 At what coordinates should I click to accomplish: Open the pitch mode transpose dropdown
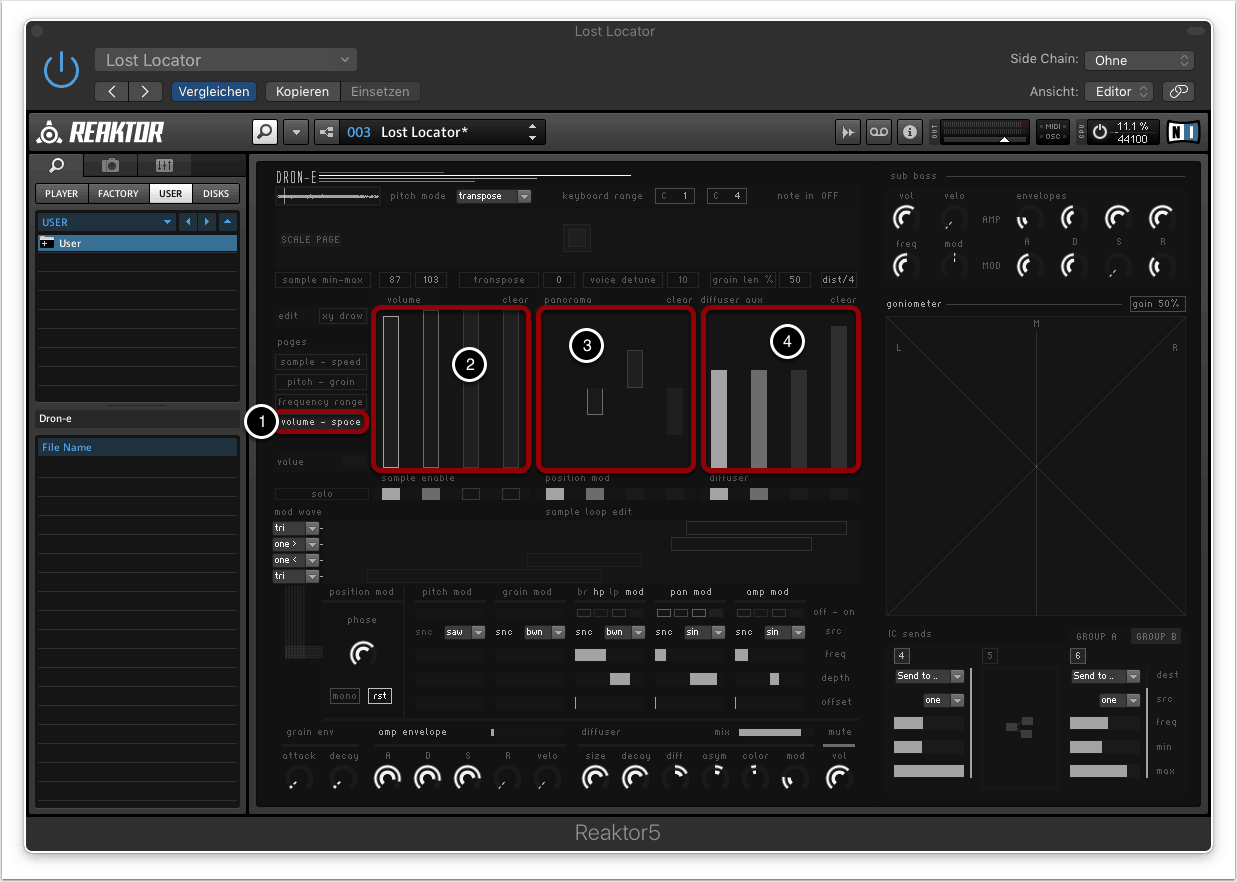pyautogui.click(x=494, y=196)
